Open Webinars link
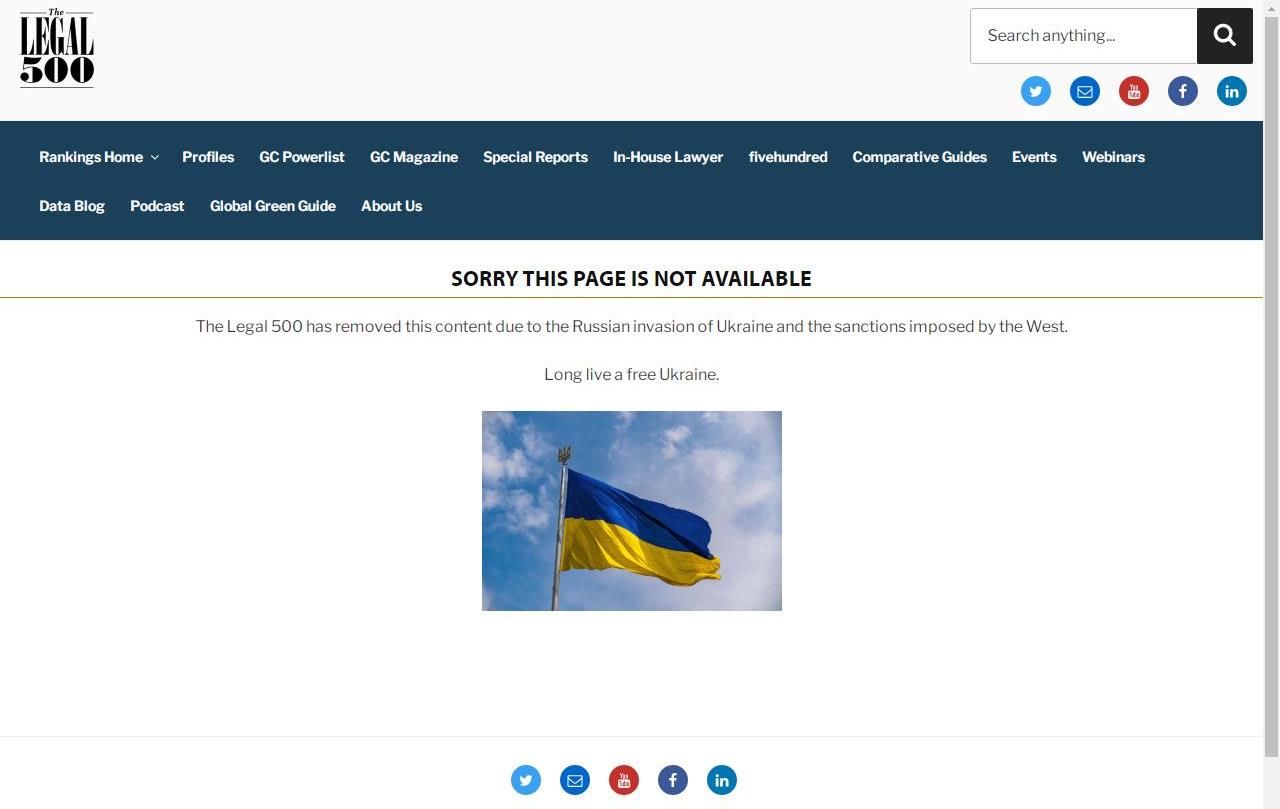Screen dimensions: 1280x809 1113,157
